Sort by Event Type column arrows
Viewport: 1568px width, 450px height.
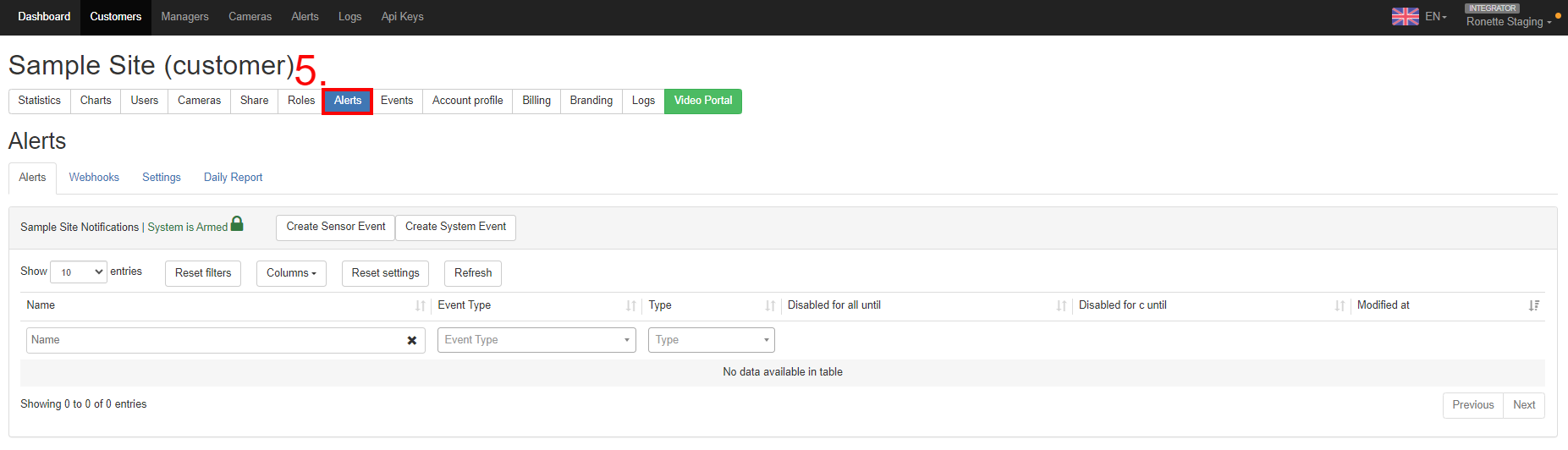631,306
